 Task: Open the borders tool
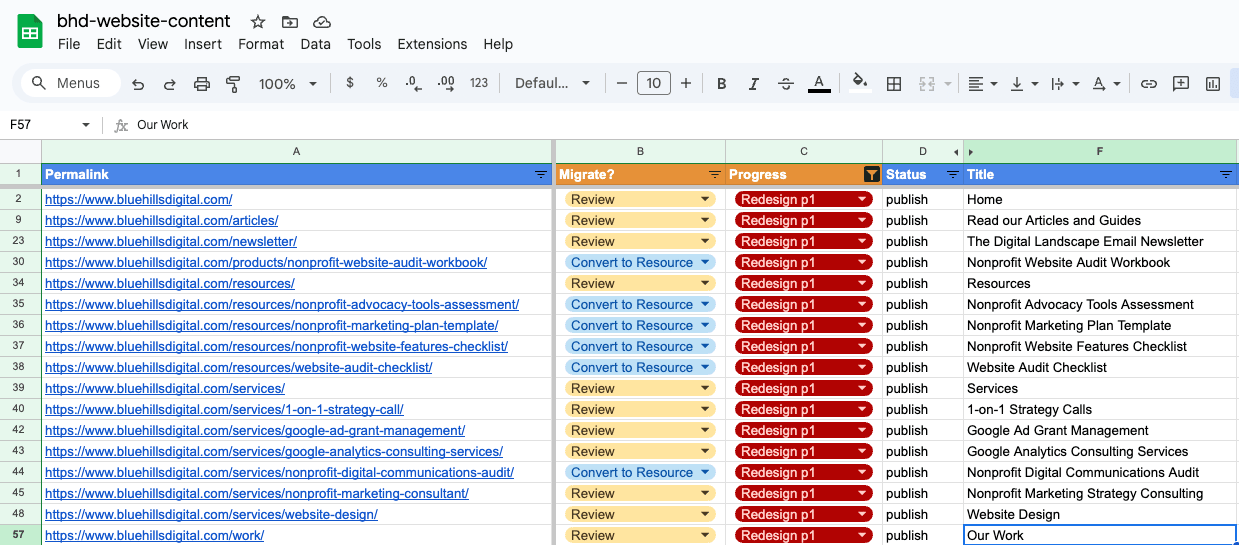point(895,84)
